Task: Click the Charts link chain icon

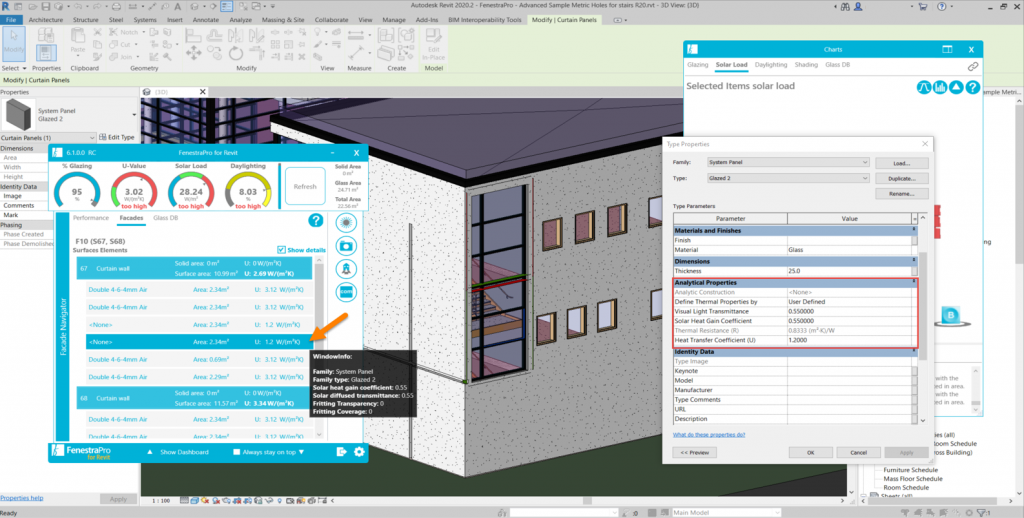Action: (972, 66)
